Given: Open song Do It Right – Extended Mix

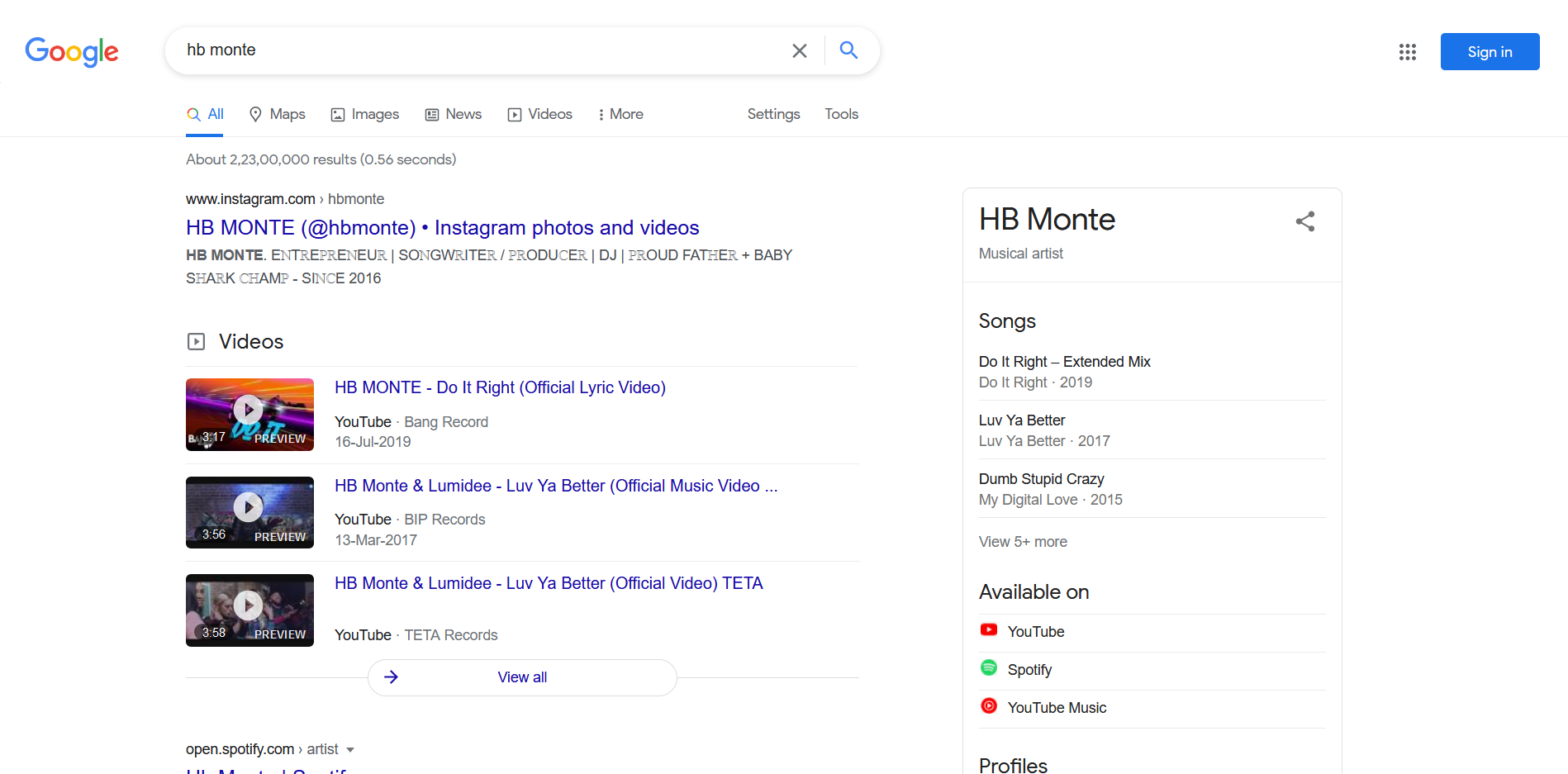Looking at the screenshot, I should click(x=1064, y=362).
